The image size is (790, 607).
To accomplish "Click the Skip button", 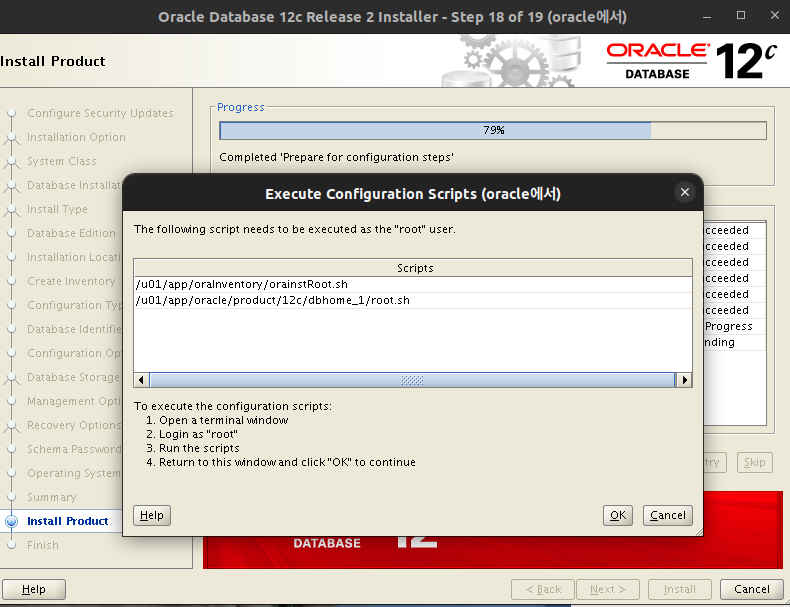I will coord(754,462).
